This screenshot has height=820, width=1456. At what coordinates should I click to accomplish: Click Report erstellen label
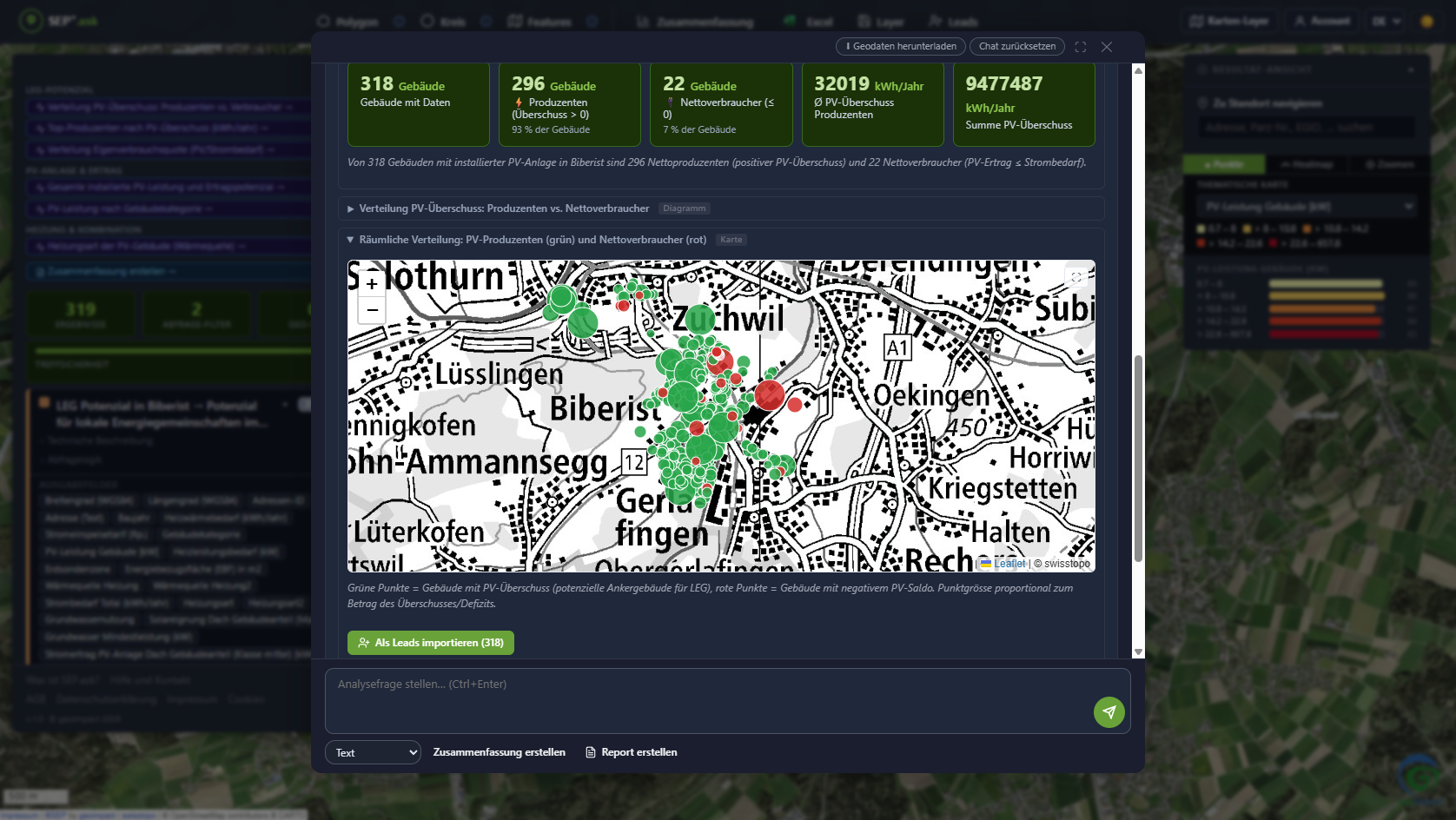[639, 752]
